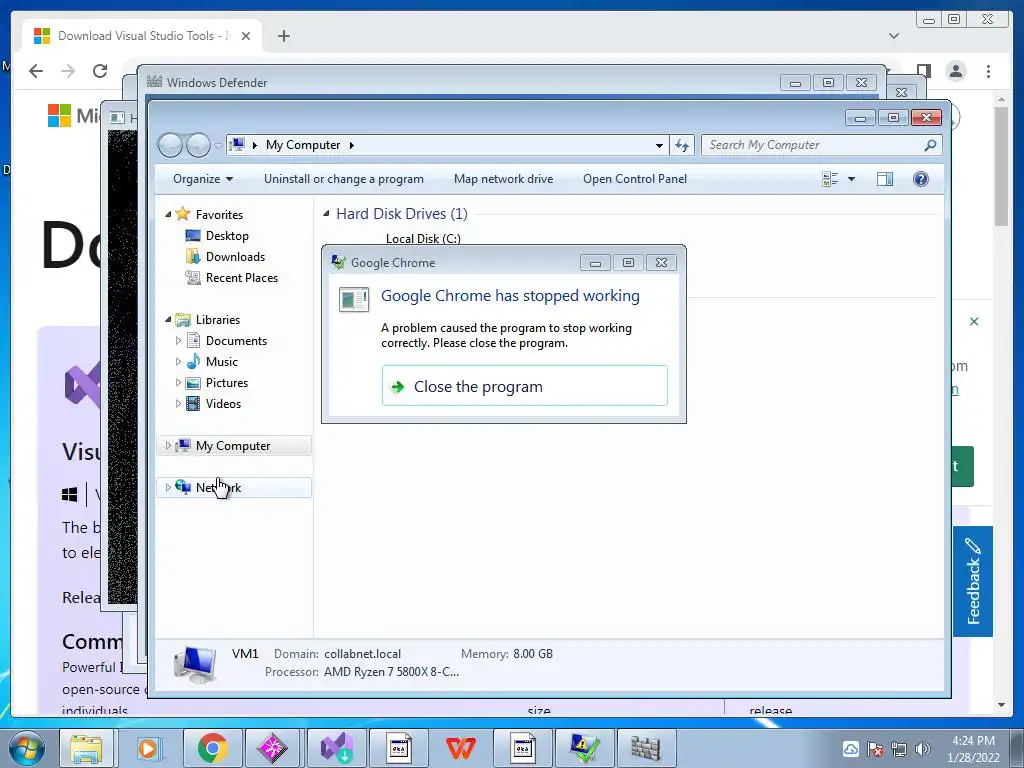Reload the page in Chrome
This screenshot has width=1024, height=768.
pos(100,71)
